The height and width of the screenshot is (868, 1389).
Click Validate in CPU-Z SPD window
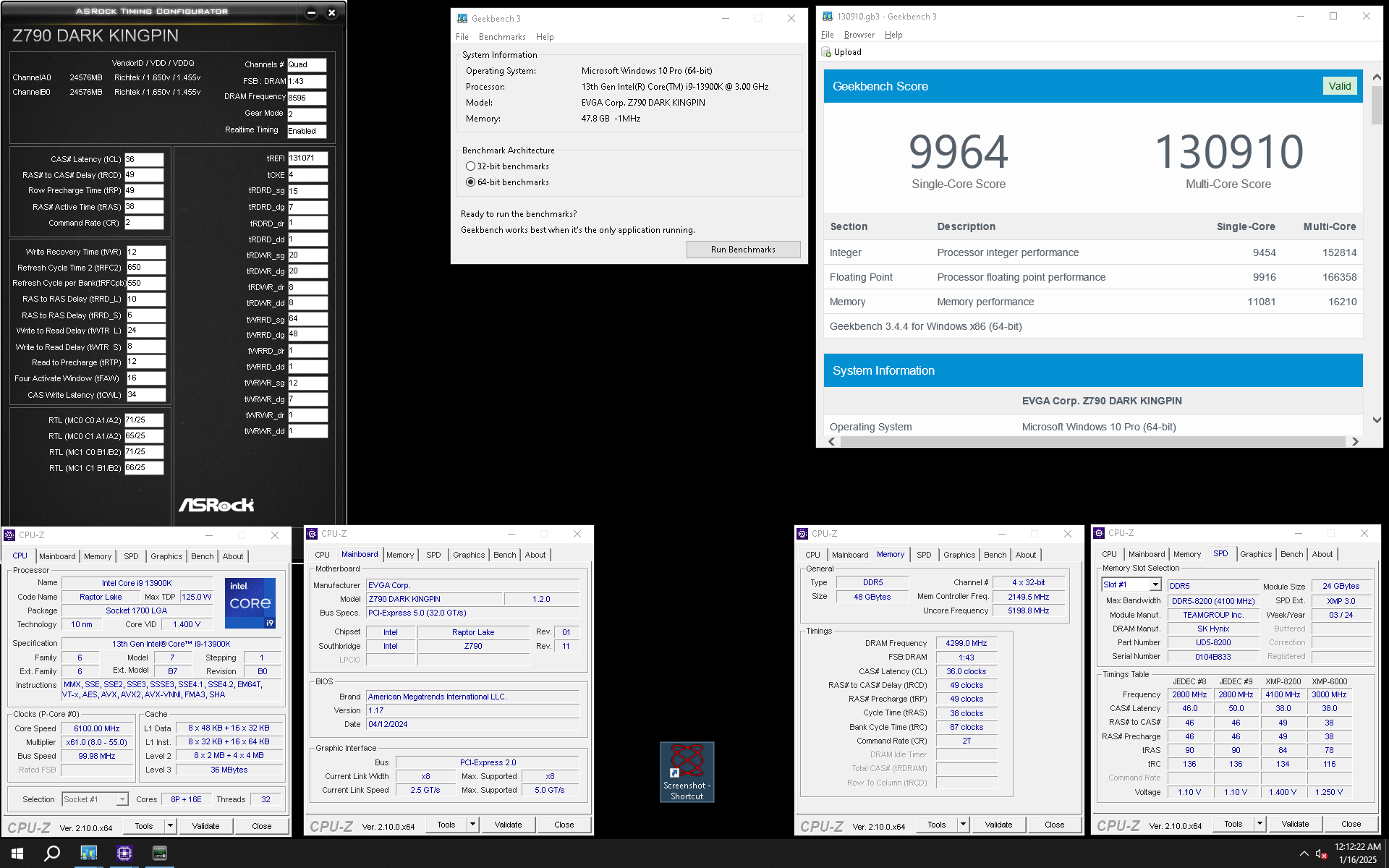tap(1295, 823)
